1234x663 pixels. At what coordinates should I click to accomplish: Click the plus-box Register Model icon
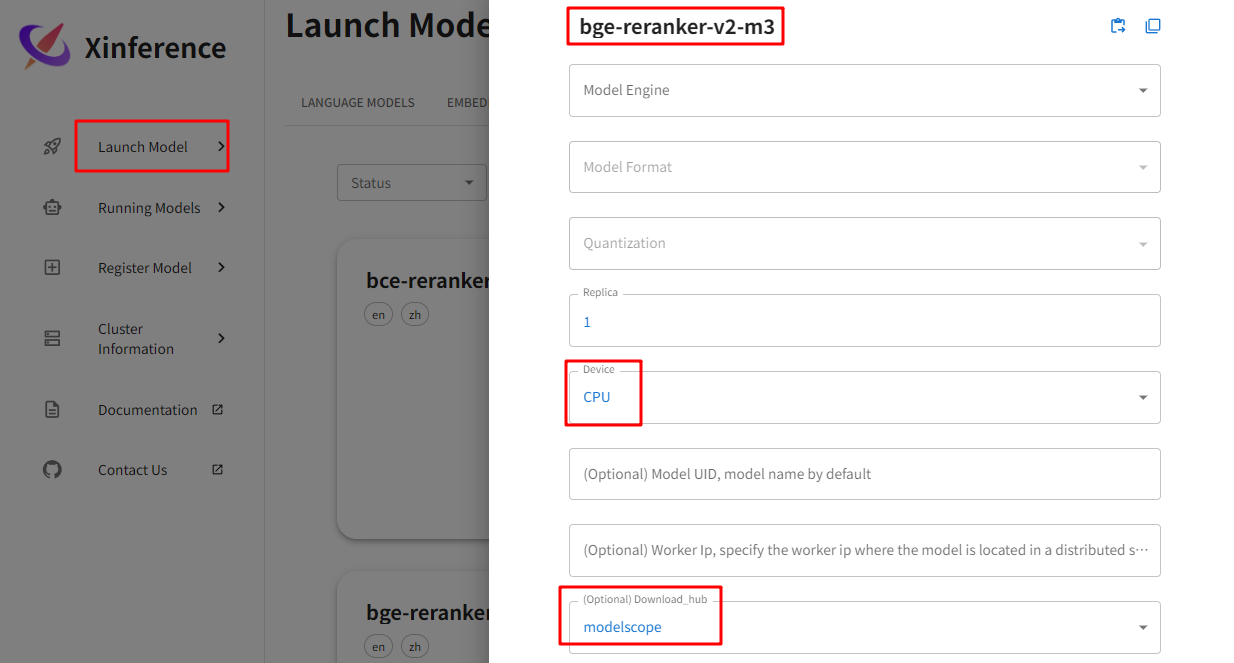pos(52,268)
